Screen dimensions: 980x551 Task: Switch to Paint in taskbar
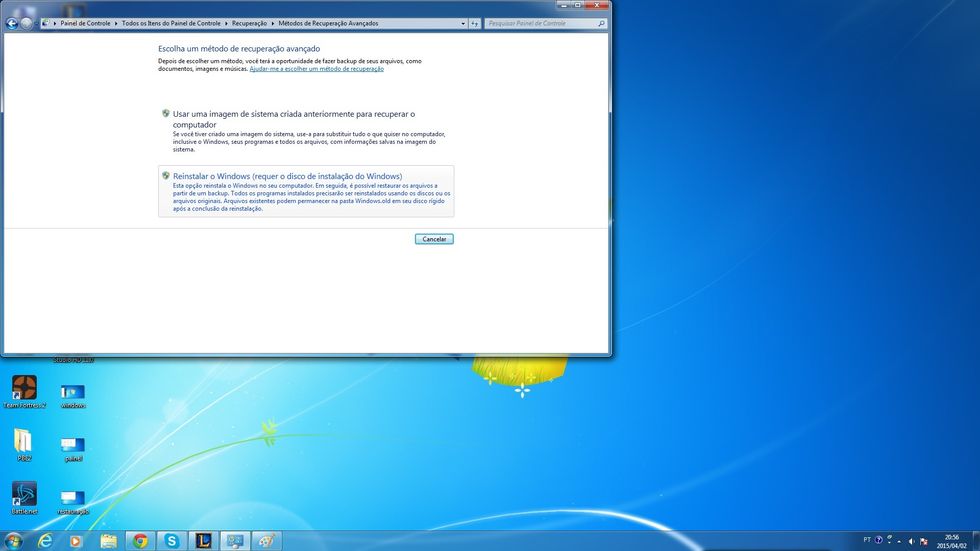[266, 541]
